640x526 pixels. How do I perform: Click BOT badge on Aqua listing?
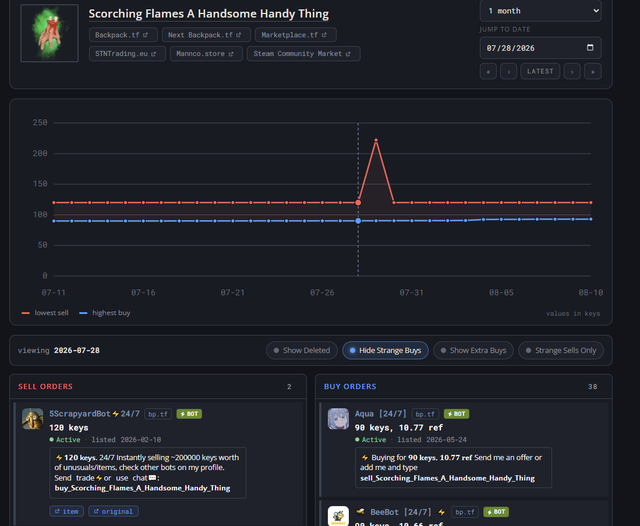tap(456, 414)
